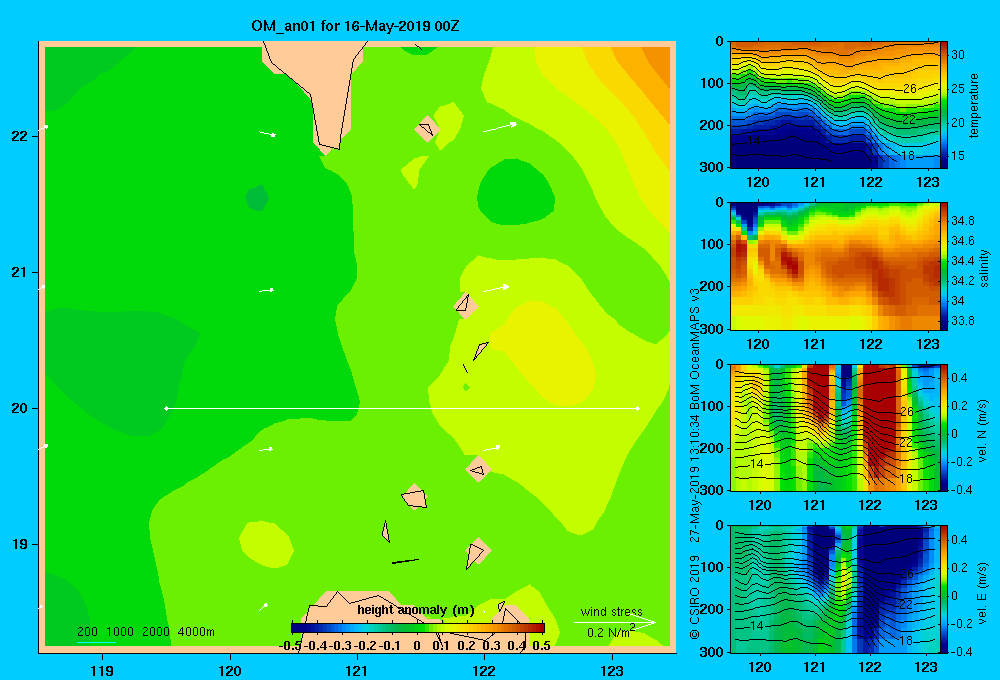Click the "© CSIRO 2019" copyright text

coord(695,597)
